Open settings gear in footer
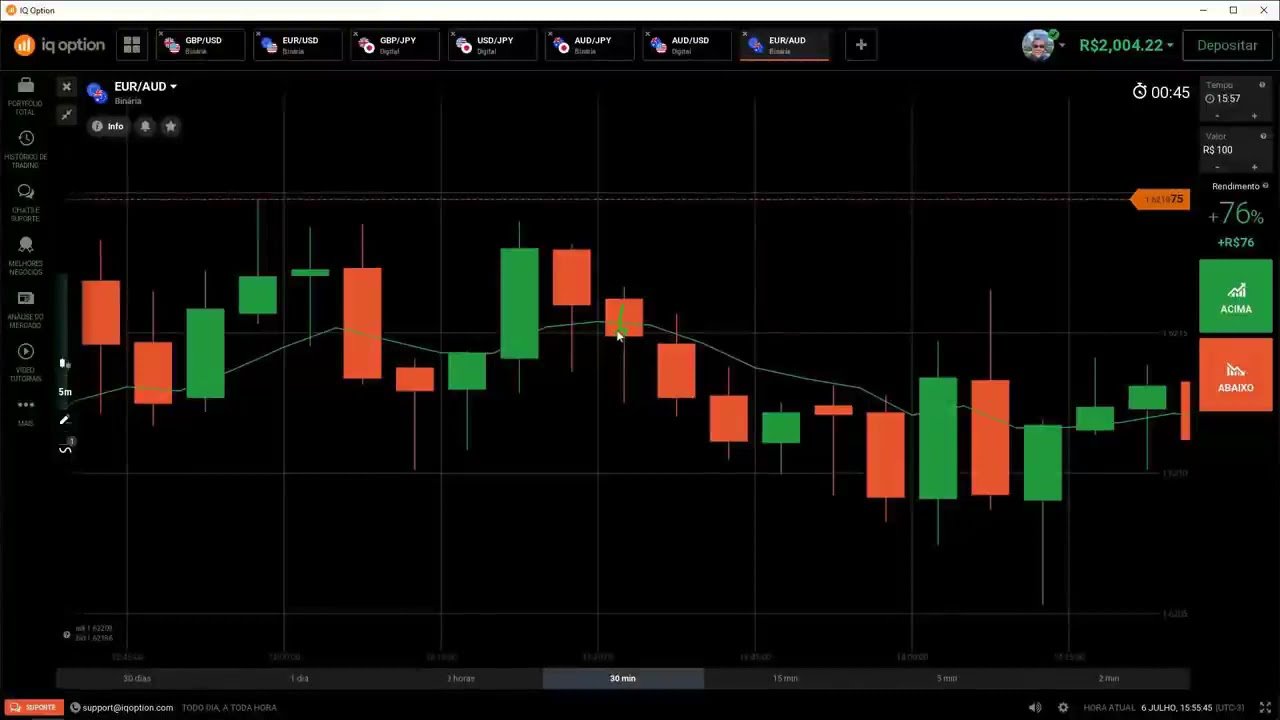This screenshot has width=1280, height=720. [1063, 707]
